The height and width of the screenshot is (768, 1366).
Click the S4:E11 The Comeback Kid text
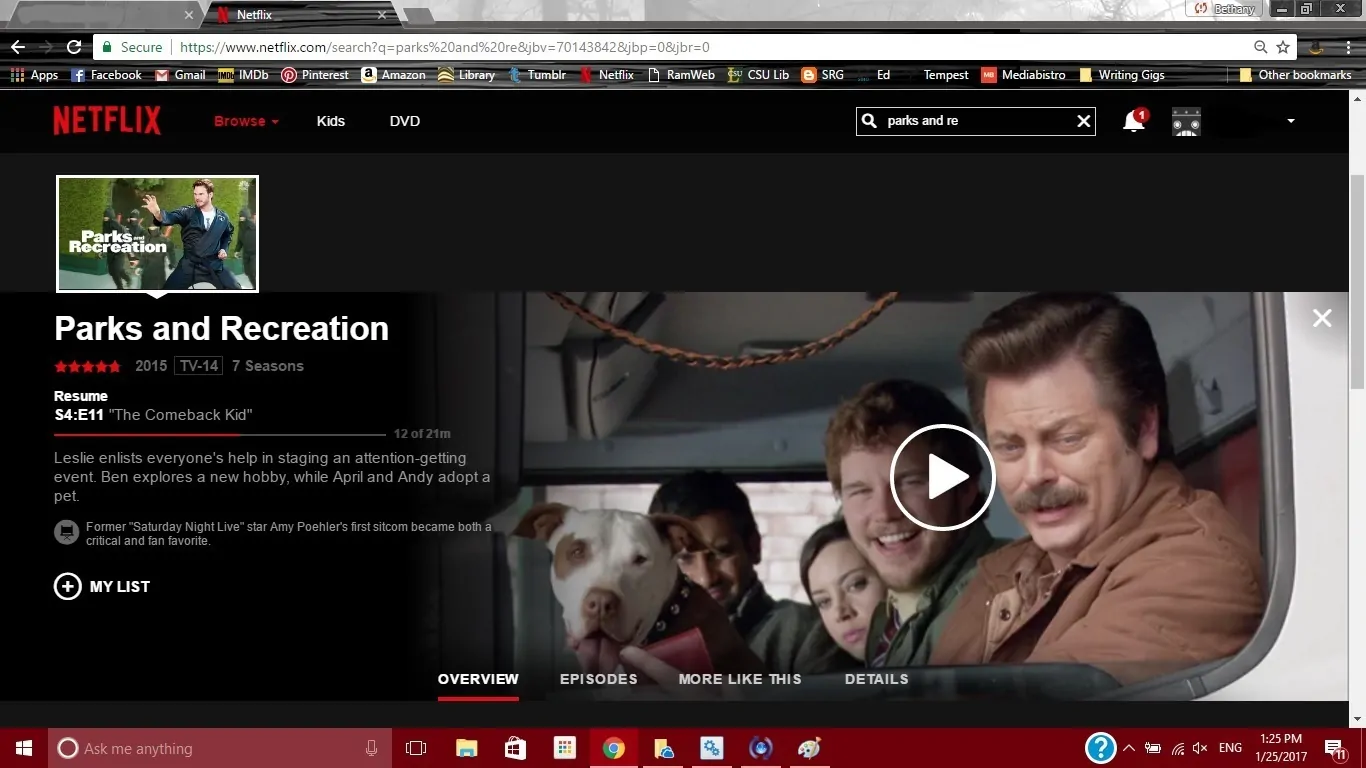pyautogui.click(x=153, y=415)
